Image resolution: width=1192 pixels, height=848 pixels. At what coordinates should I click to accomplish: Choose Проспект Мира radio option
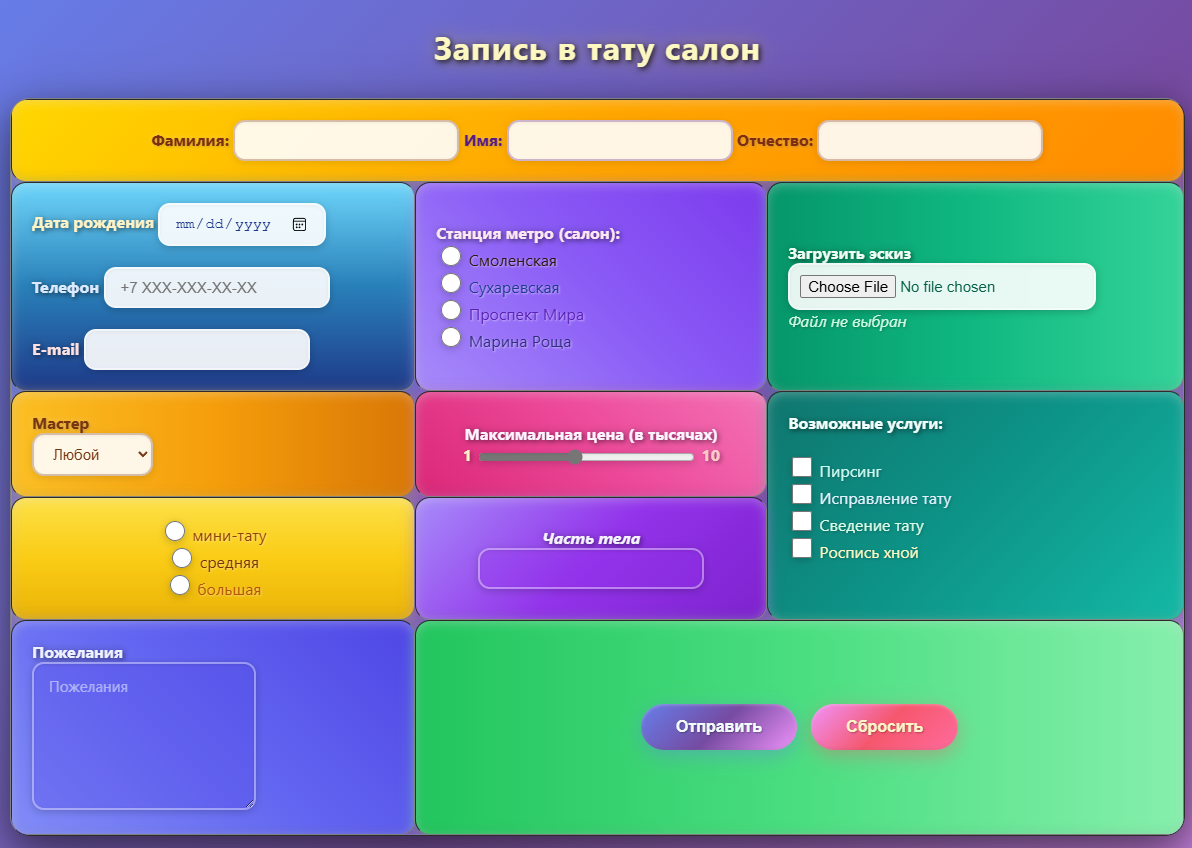click(x=451, y=310)
